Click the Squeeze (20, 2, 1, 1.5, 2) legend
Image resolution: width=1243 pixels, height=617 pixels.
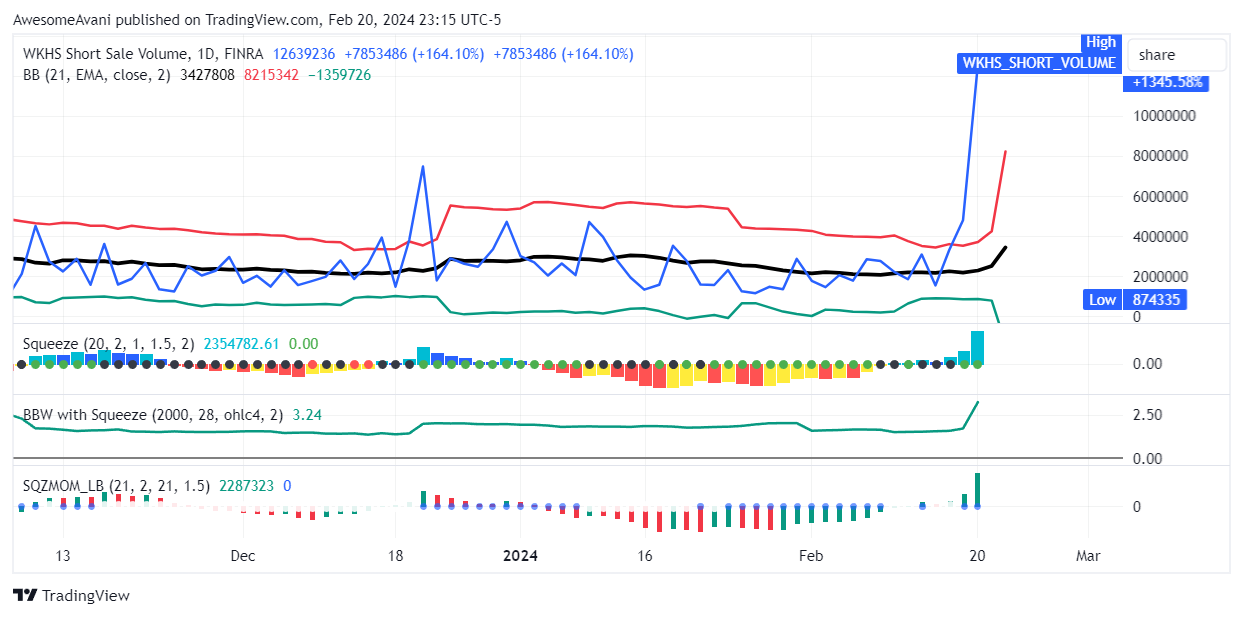pos(110,343)
